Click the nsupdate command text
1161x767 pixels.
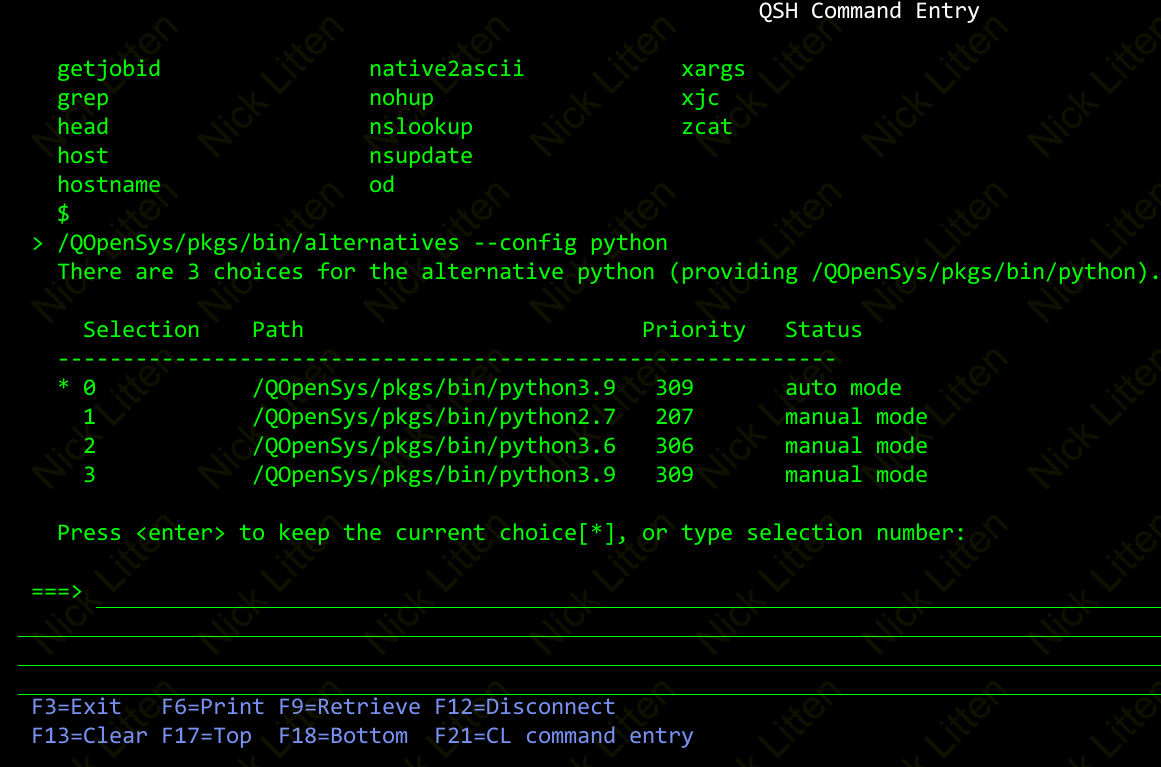(421, 155)
